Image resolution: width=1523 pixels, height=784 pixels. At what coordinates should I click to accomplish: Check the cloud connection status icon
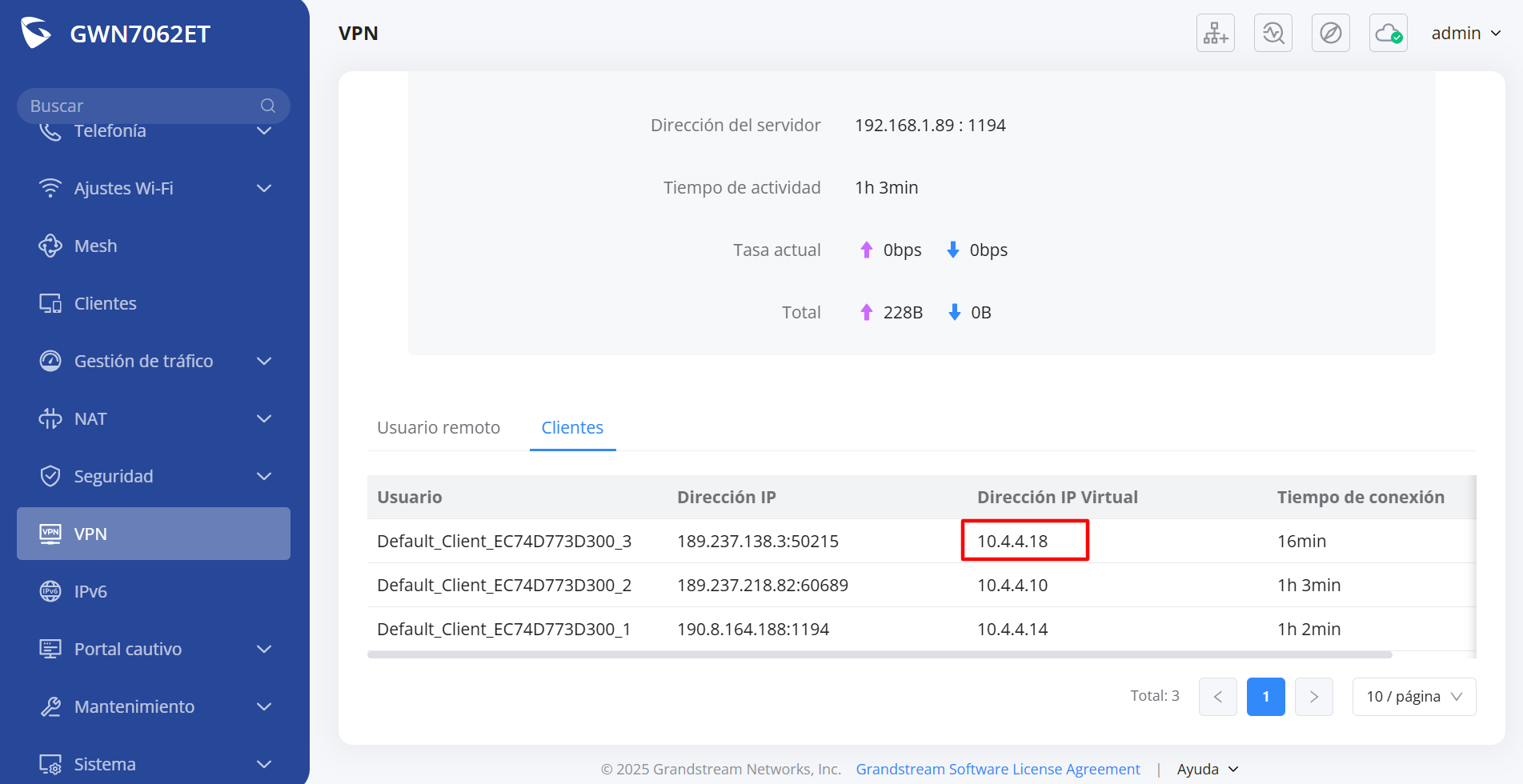1388,34
